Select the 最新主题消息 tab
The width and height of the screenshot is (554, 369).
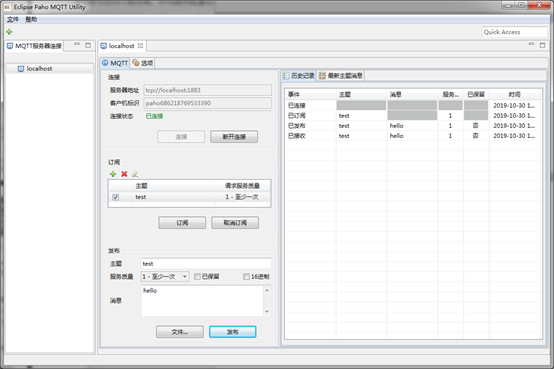point(341,76)
